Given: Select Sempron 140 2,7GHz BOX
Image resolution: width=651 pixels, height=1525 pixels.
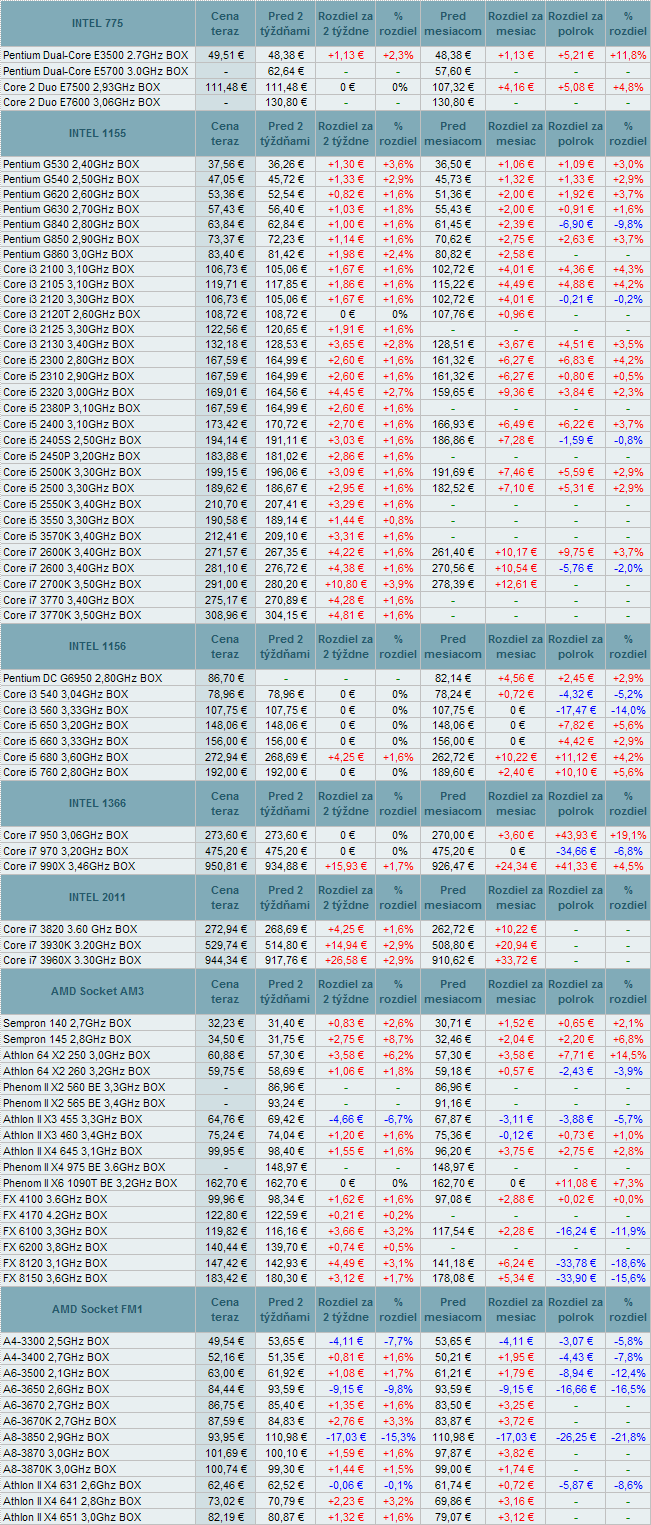Looking at the screenshot, I should tap(67, 1023).
